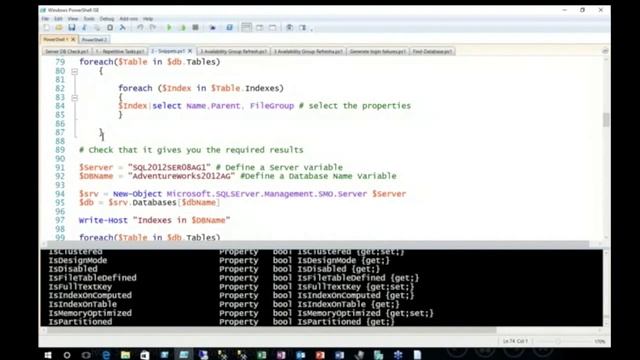Viewport: 640px width, 360px height.
Task: Click the IsFullTextKey row in the console
Action: tap(231, 287)
